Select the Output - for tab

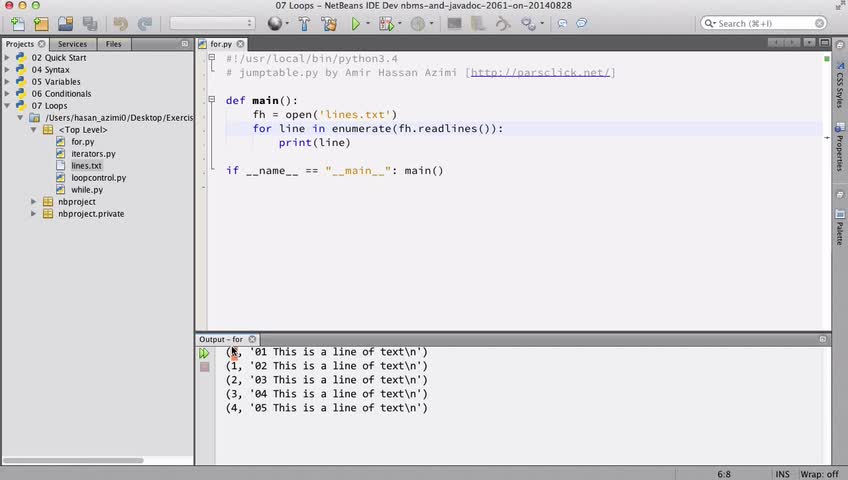(221, 339)
